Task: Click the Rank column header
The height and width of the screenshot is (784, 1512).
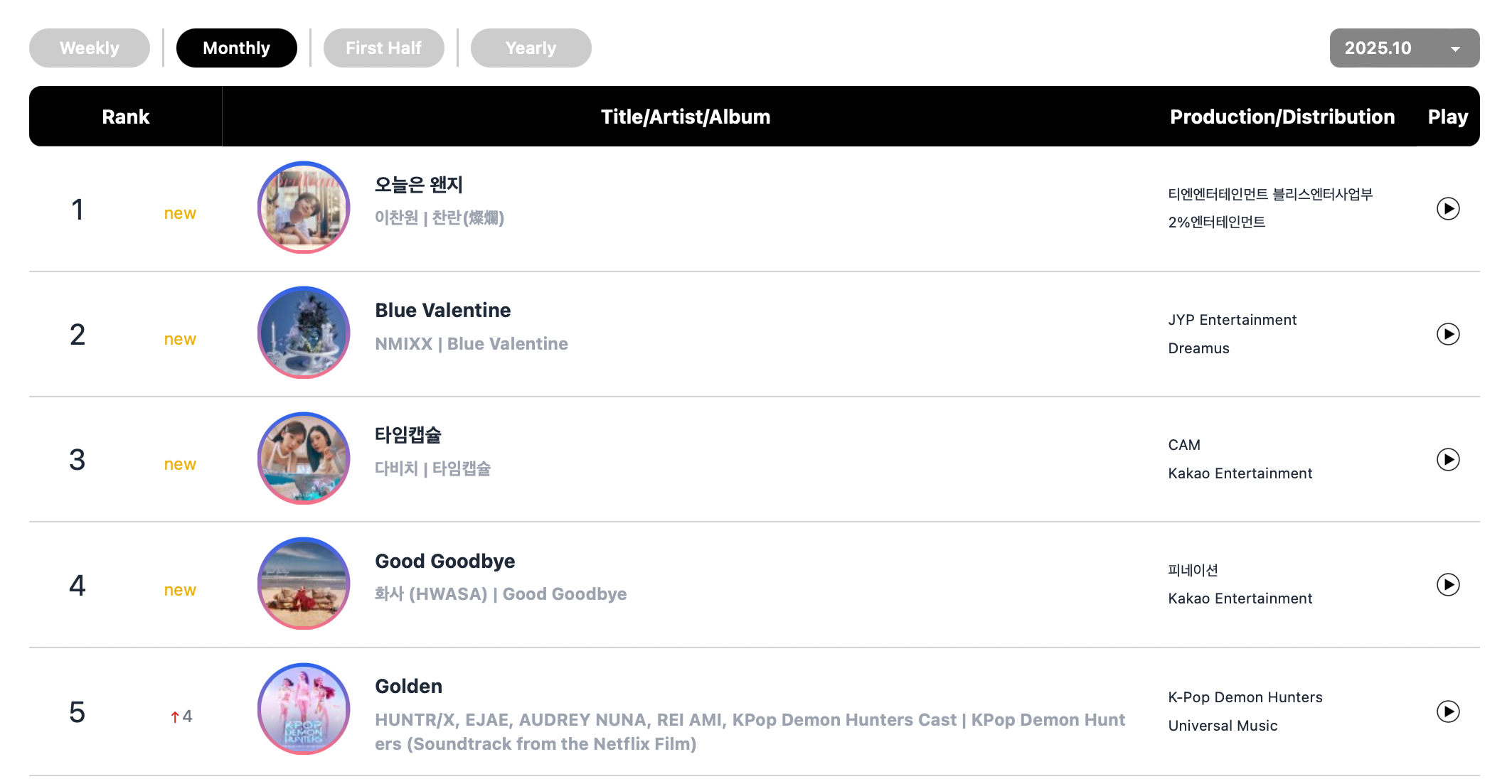Action: (x=125, y=117)
